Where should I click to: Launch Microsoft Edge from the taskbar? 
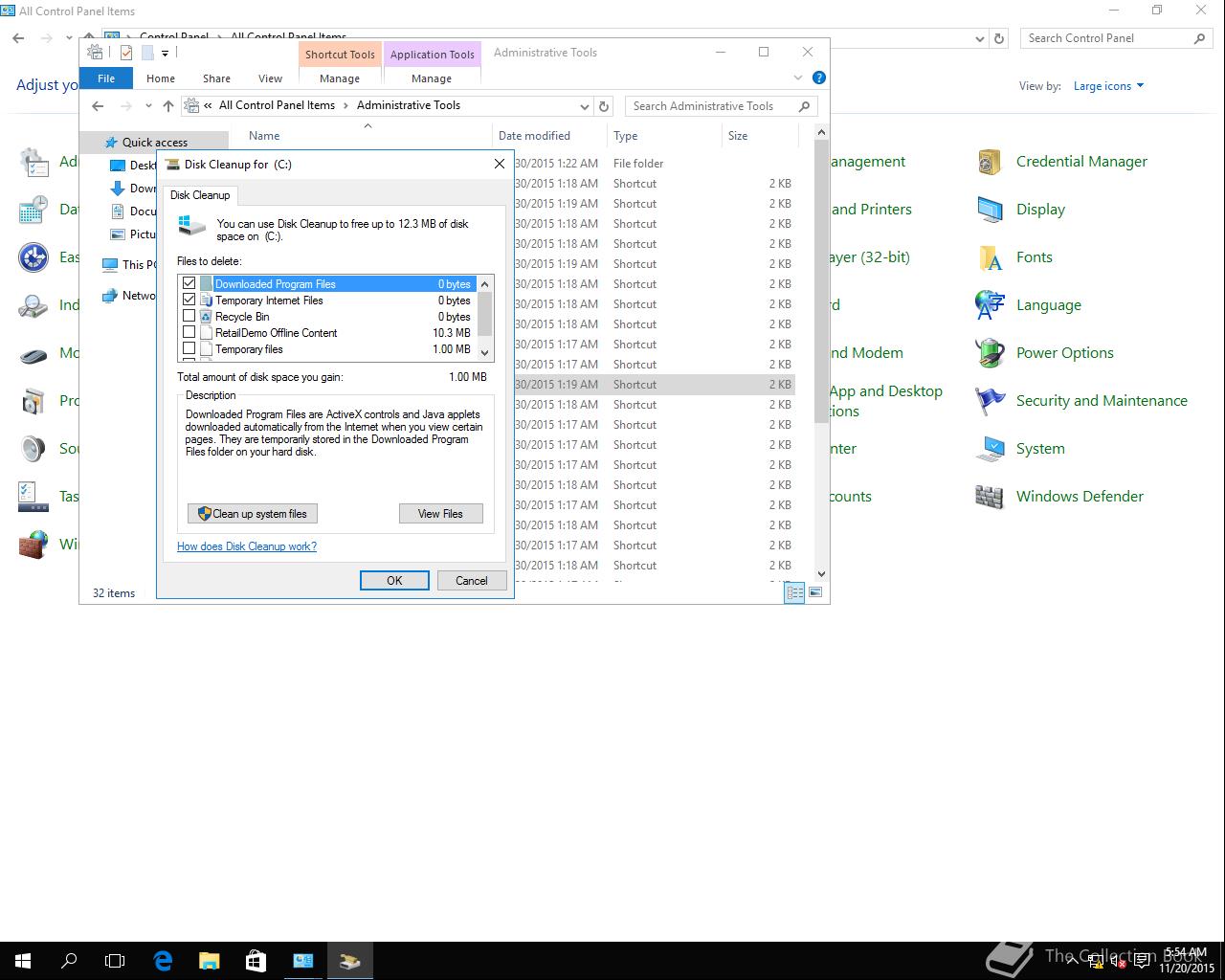pos(163,960)
